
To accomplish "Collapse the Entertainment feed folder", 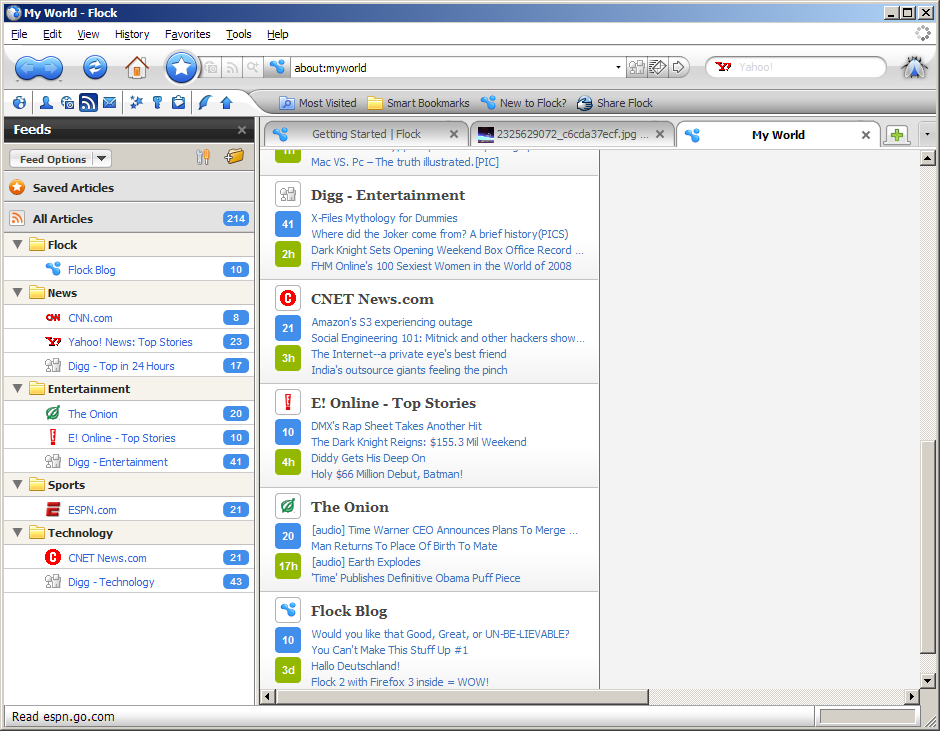I will 17,389.
